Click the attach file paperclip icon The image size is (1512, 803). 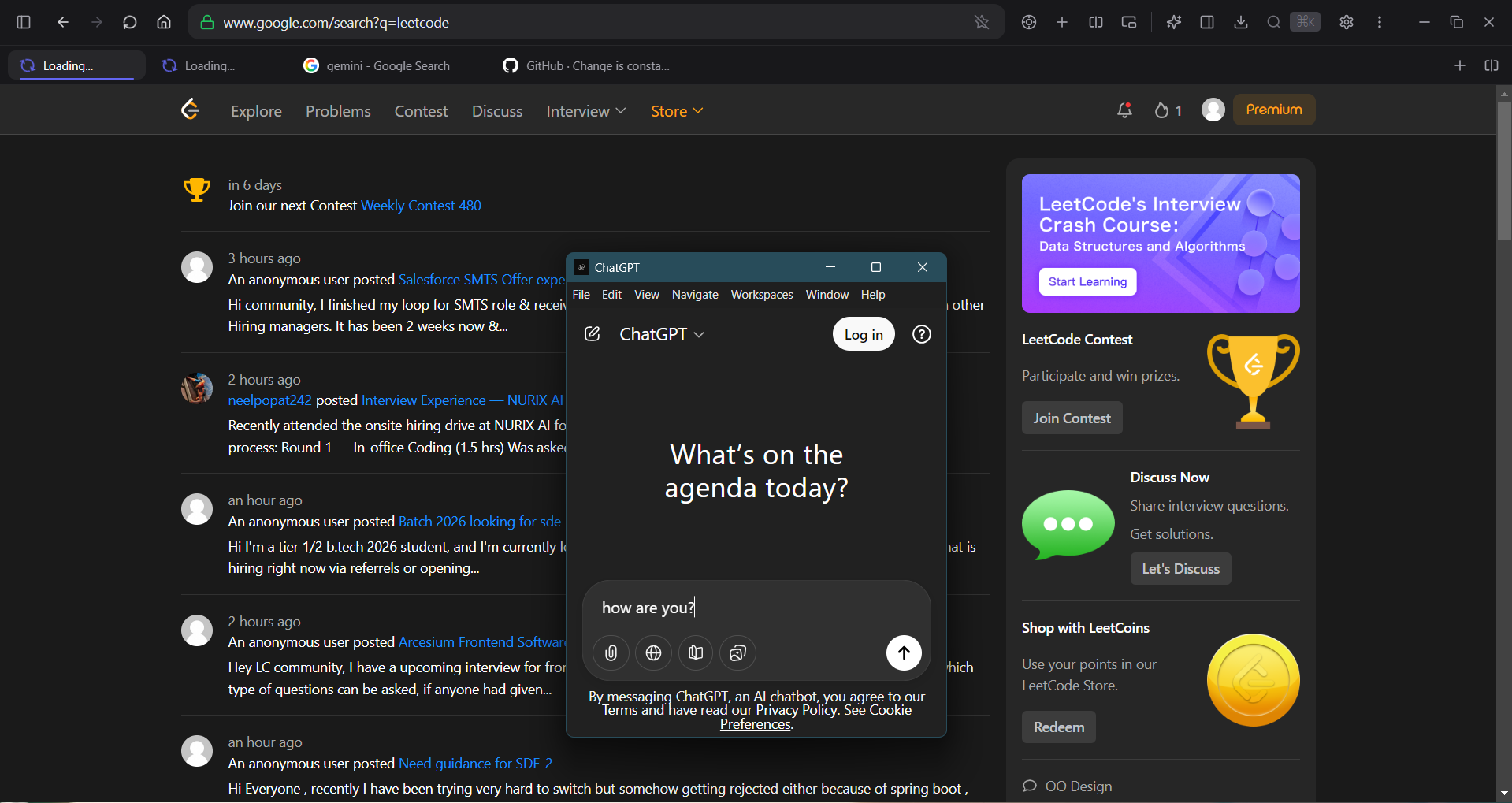pyautogui.click(x=611, y=652)
